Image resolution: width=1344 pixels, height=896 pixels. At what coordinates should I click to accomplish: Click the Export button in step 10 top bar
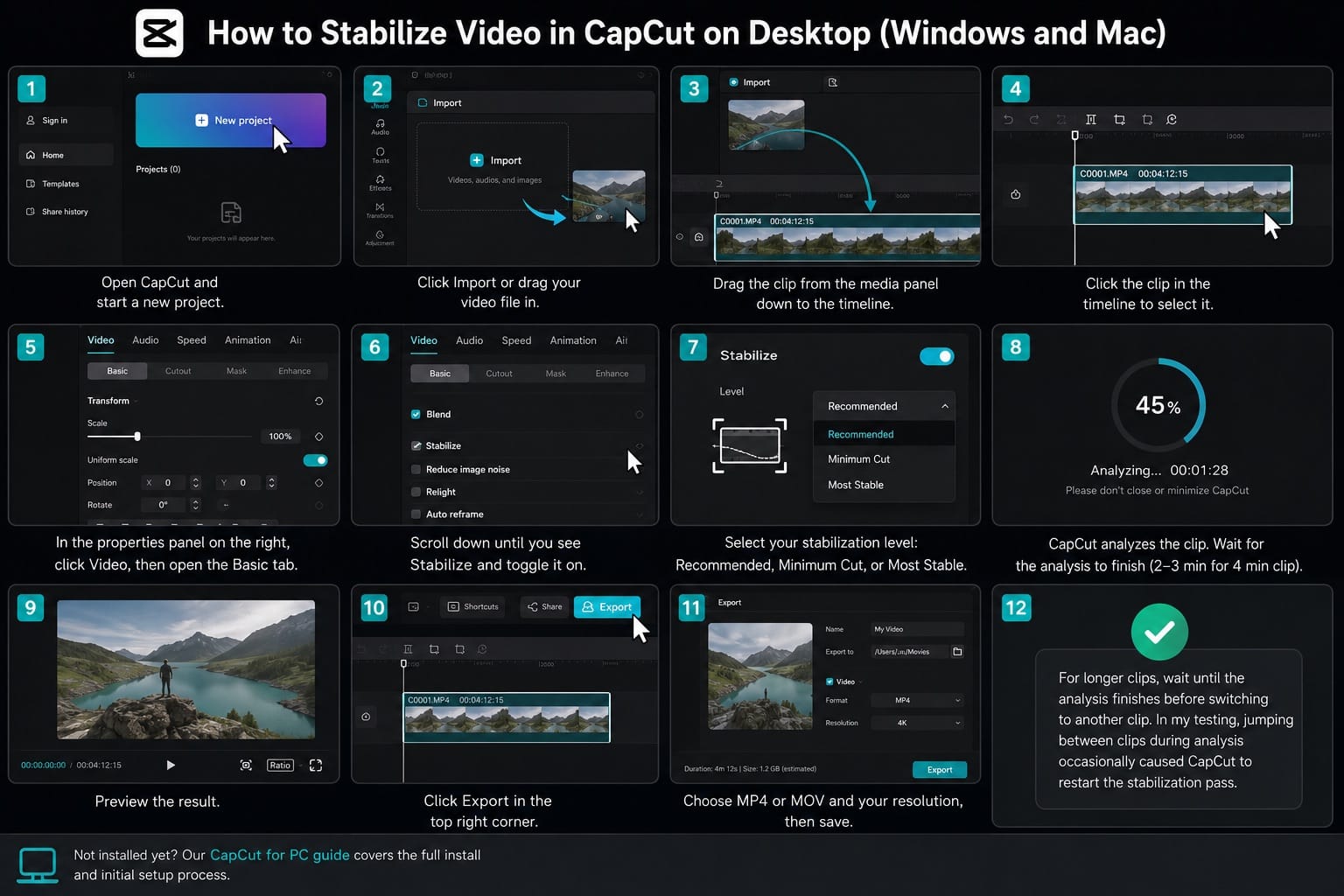click(x=606, y=606)
